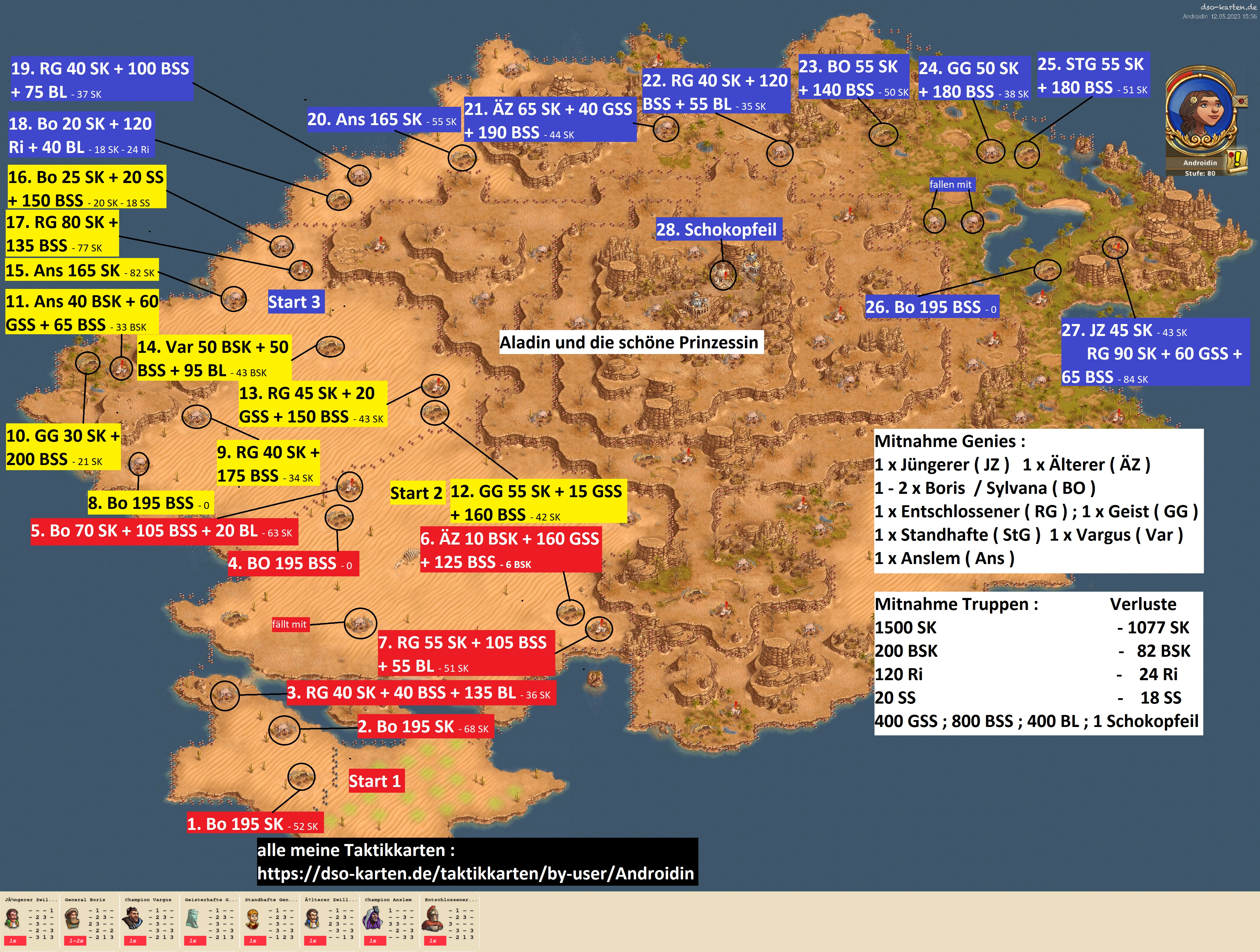Click the camp linked to attack 26

[x=1047, y=269]
